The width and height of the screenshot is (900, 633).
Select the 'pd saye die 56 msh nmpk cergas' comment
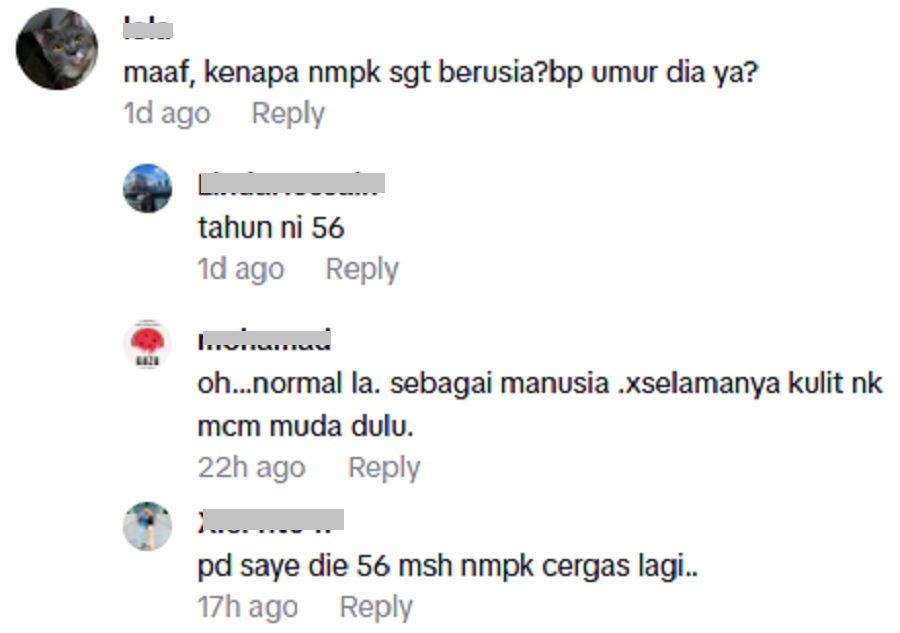(x=448, y=566)
